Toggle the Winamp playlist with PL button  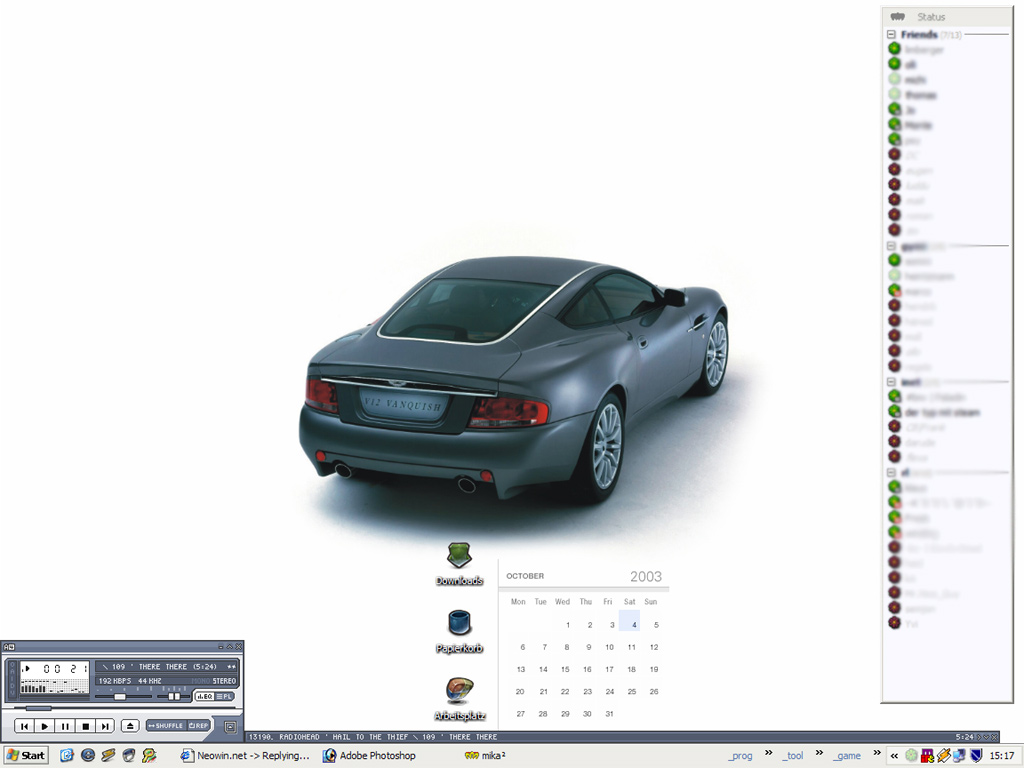click(225, 696)
